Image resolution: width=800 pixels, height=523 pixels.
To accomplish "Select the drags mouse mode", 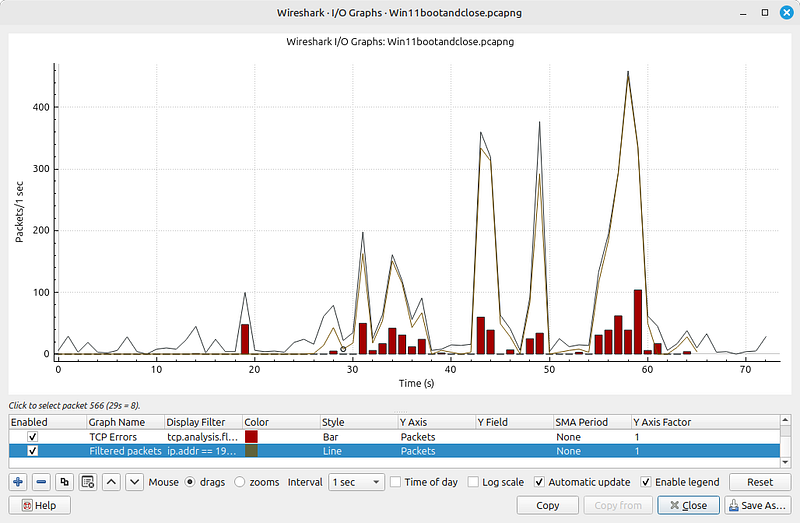I will 190,482.
